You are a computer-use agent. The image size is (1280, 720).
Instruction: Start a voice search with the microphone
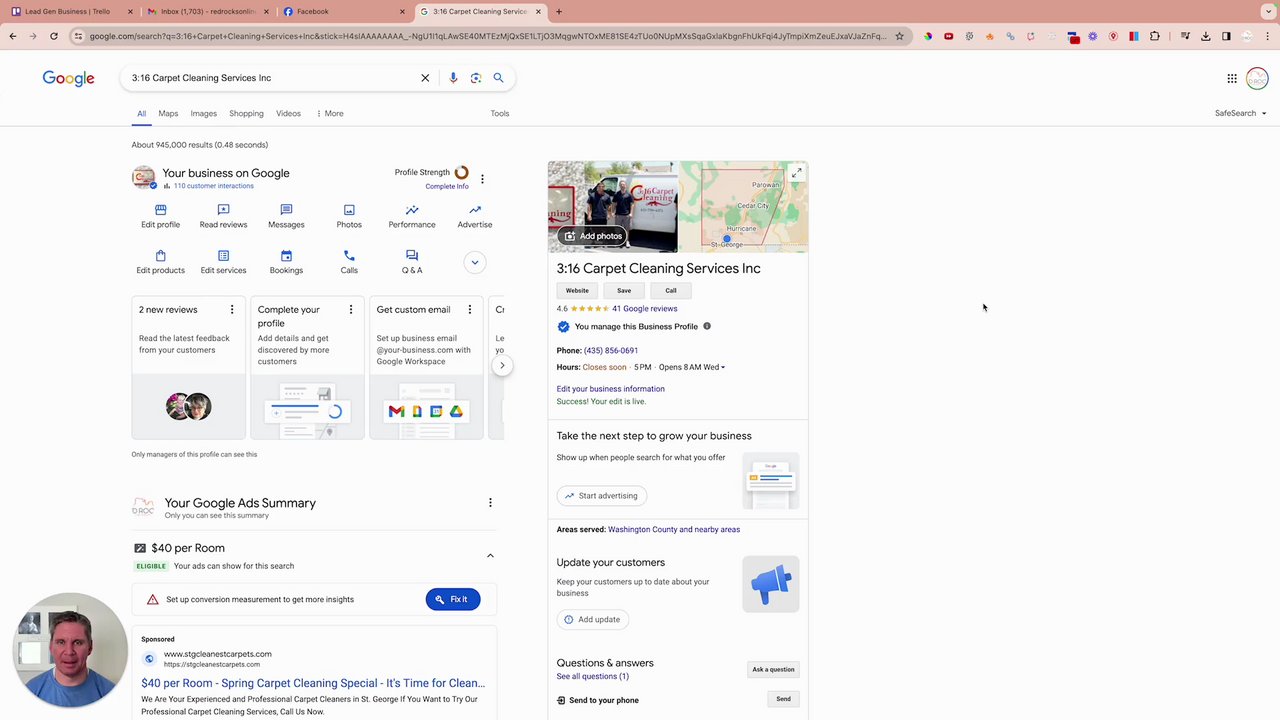pyautogui.click(x=453, y=78)
